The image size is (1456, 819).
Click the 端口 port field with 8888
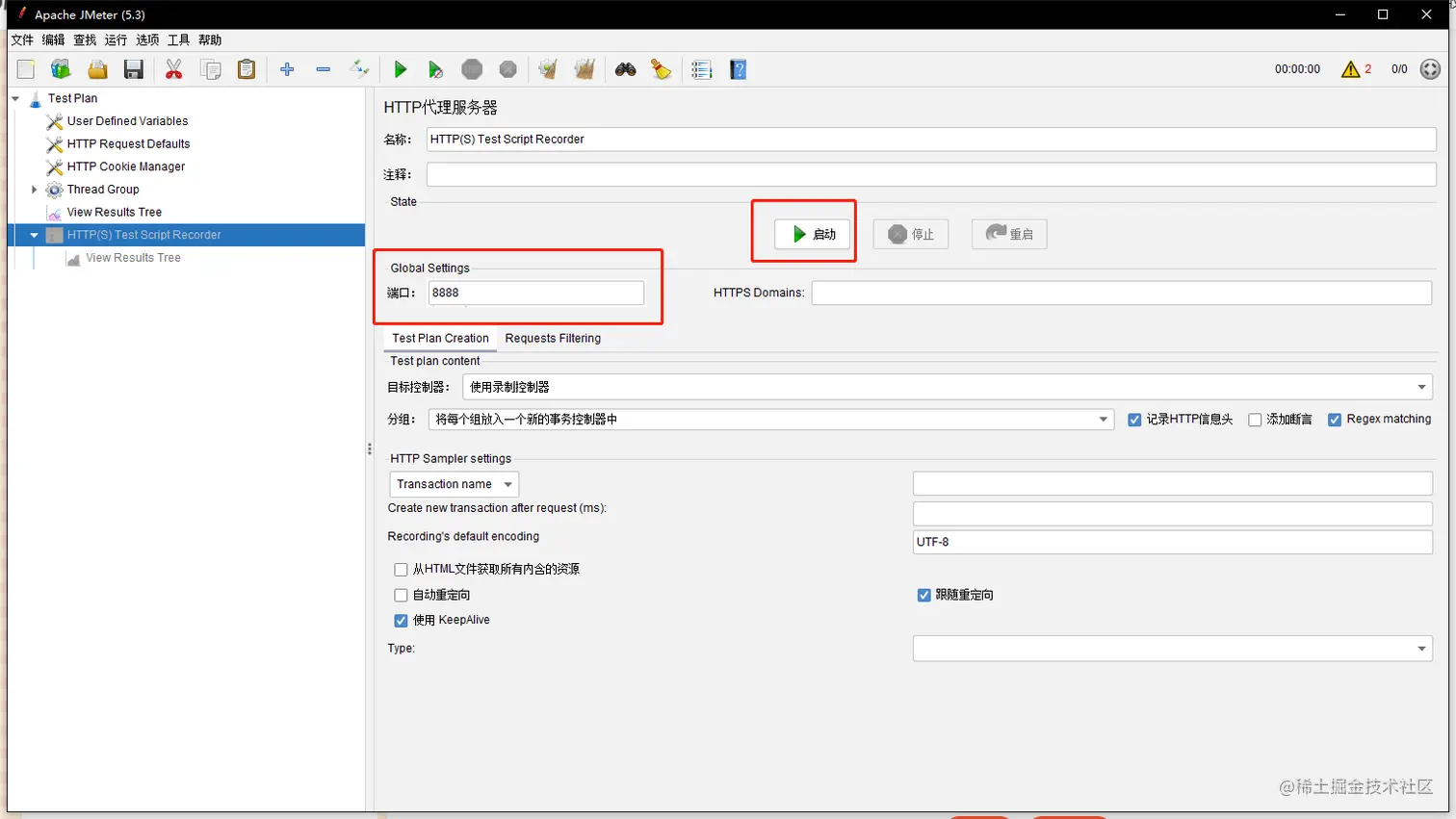(x=536, y=293)
